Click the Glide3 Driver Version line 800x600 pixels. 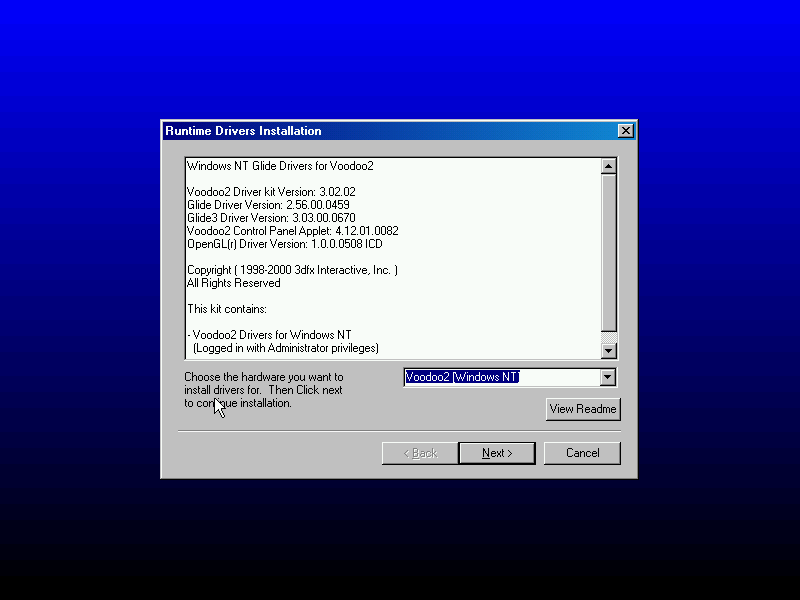coord(271,218)
